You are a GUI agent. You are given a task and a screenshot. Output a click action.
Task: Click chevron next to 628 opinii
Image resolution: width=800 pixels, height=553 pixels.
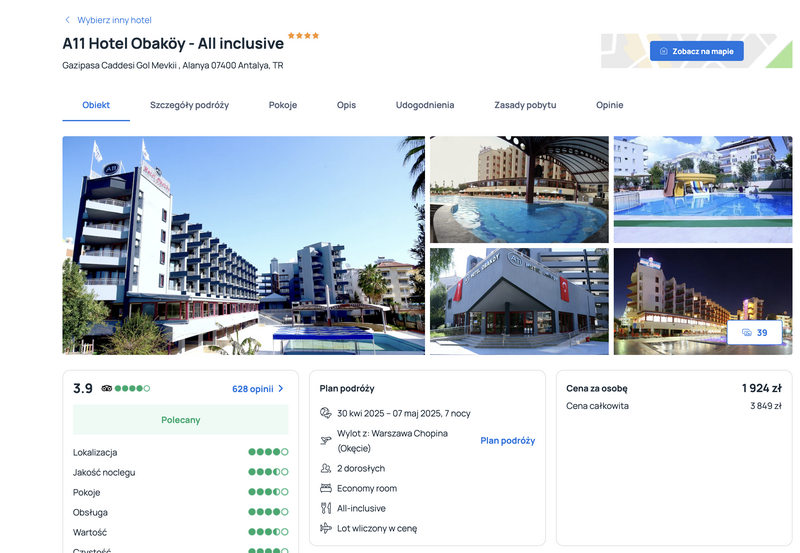click(x=281, y=389)
